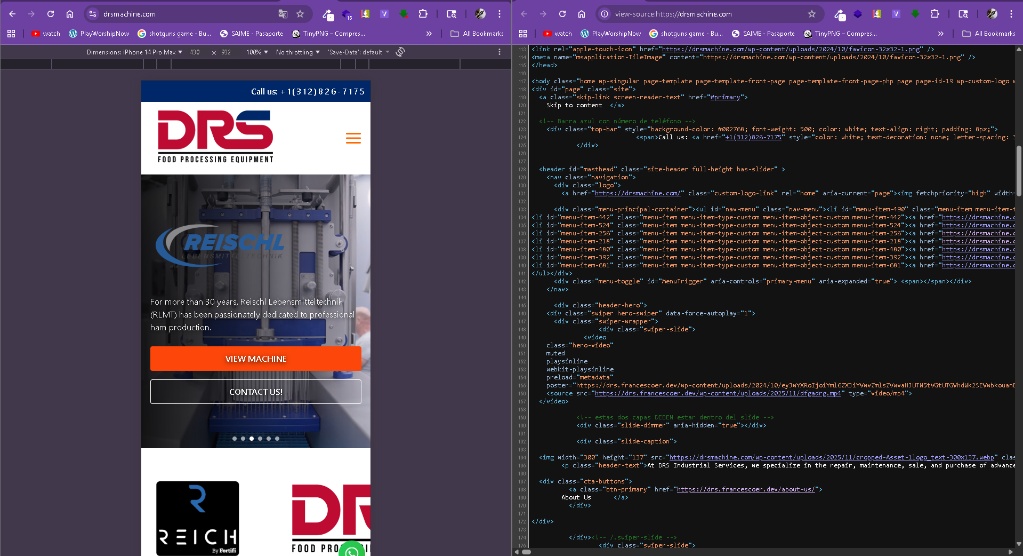Click the green extension icon in right window
Image resolution: width=1023 pixels, height=556 pixels.
[x=915, y=14]
